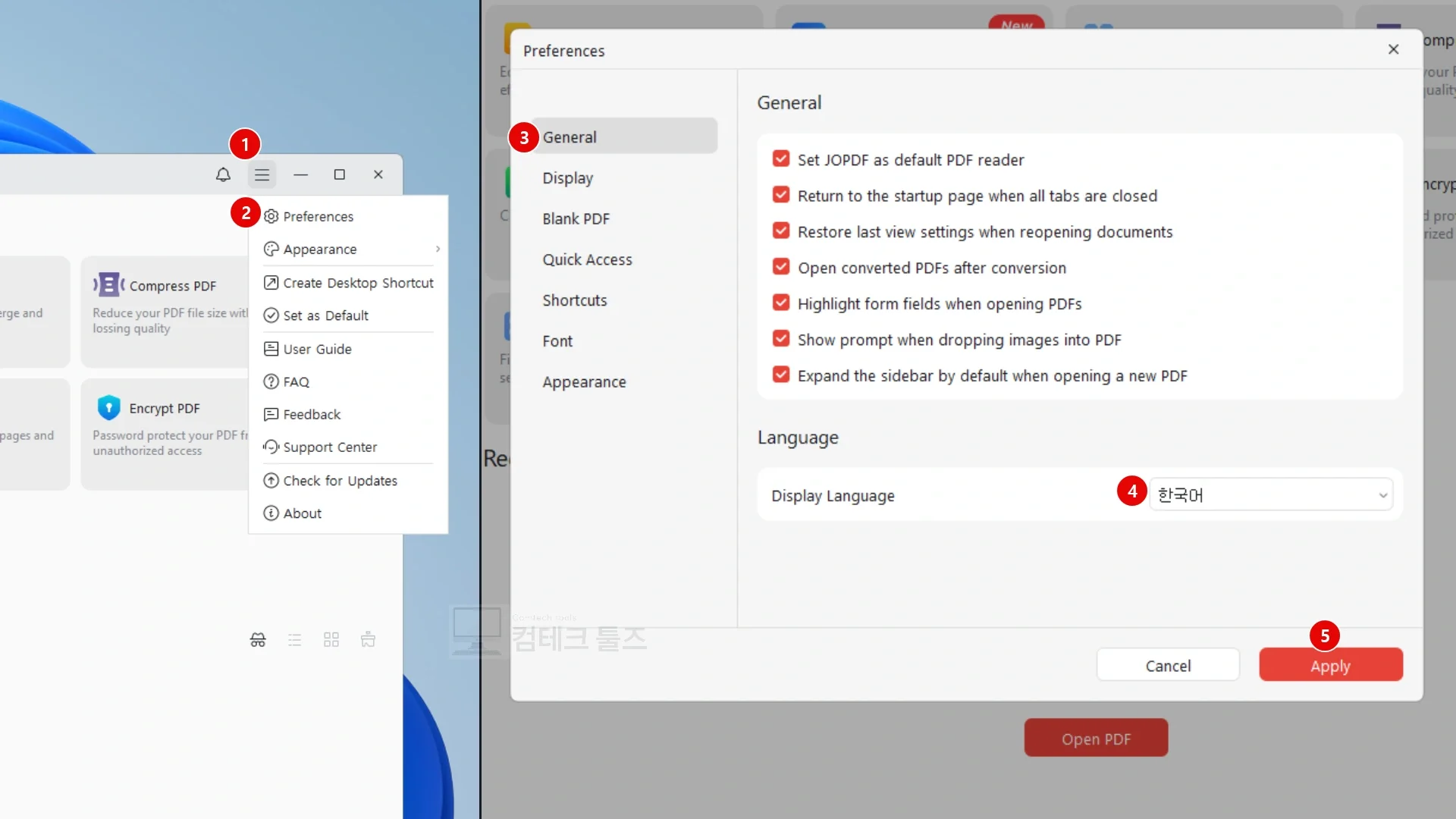1456x819 pixels.
Task: Open the hamburger menu icon
Action: coord(262,175)
